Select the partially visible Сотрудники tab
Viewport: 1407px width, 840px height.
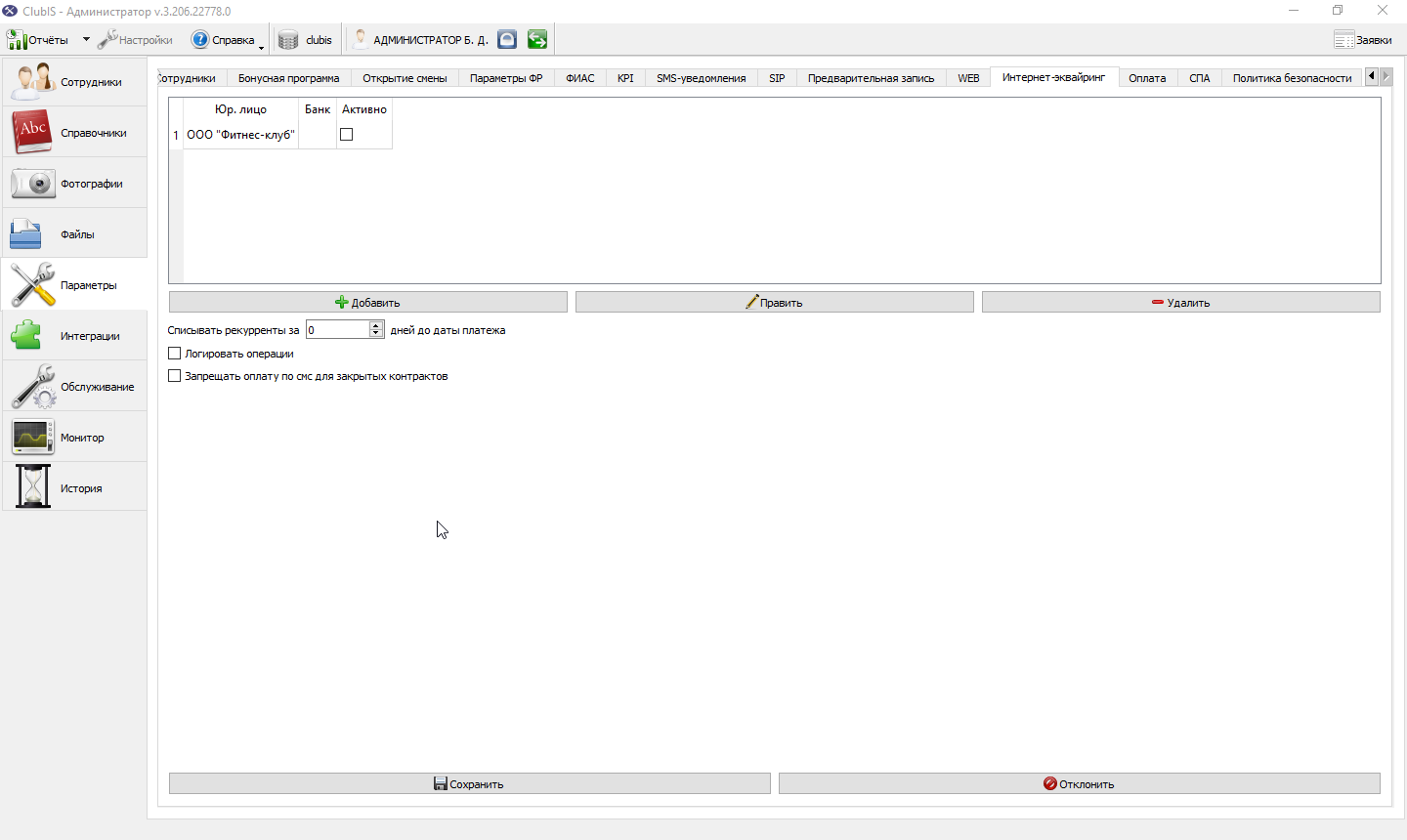192,78
